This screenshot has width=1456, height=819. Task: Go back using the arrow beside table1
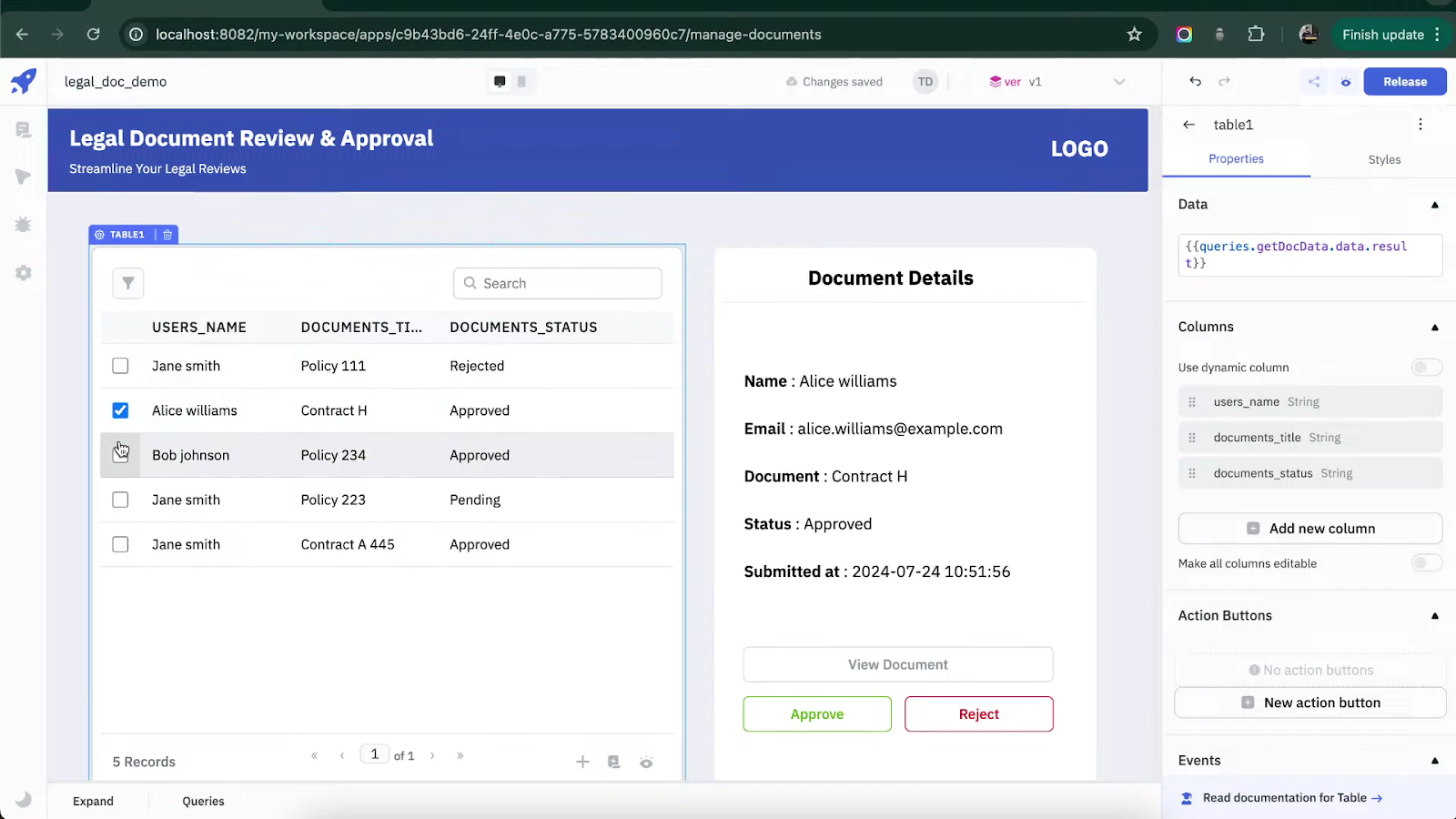1189,125
